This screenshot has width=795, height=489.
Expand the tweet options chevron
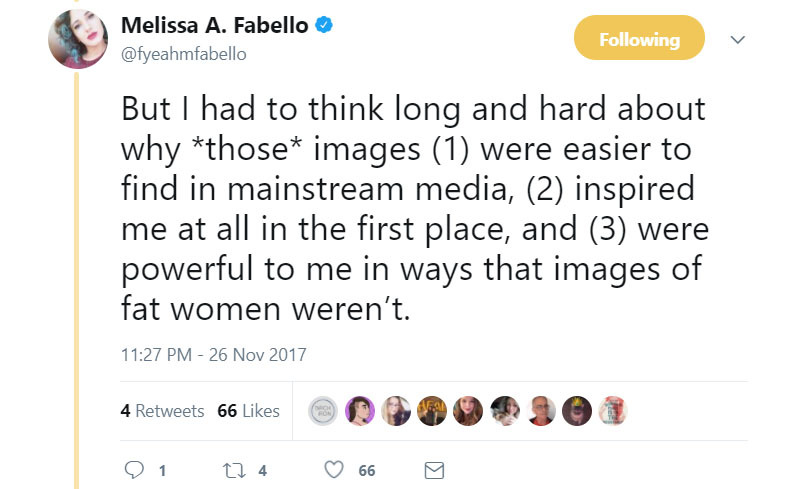coord(738,40)
